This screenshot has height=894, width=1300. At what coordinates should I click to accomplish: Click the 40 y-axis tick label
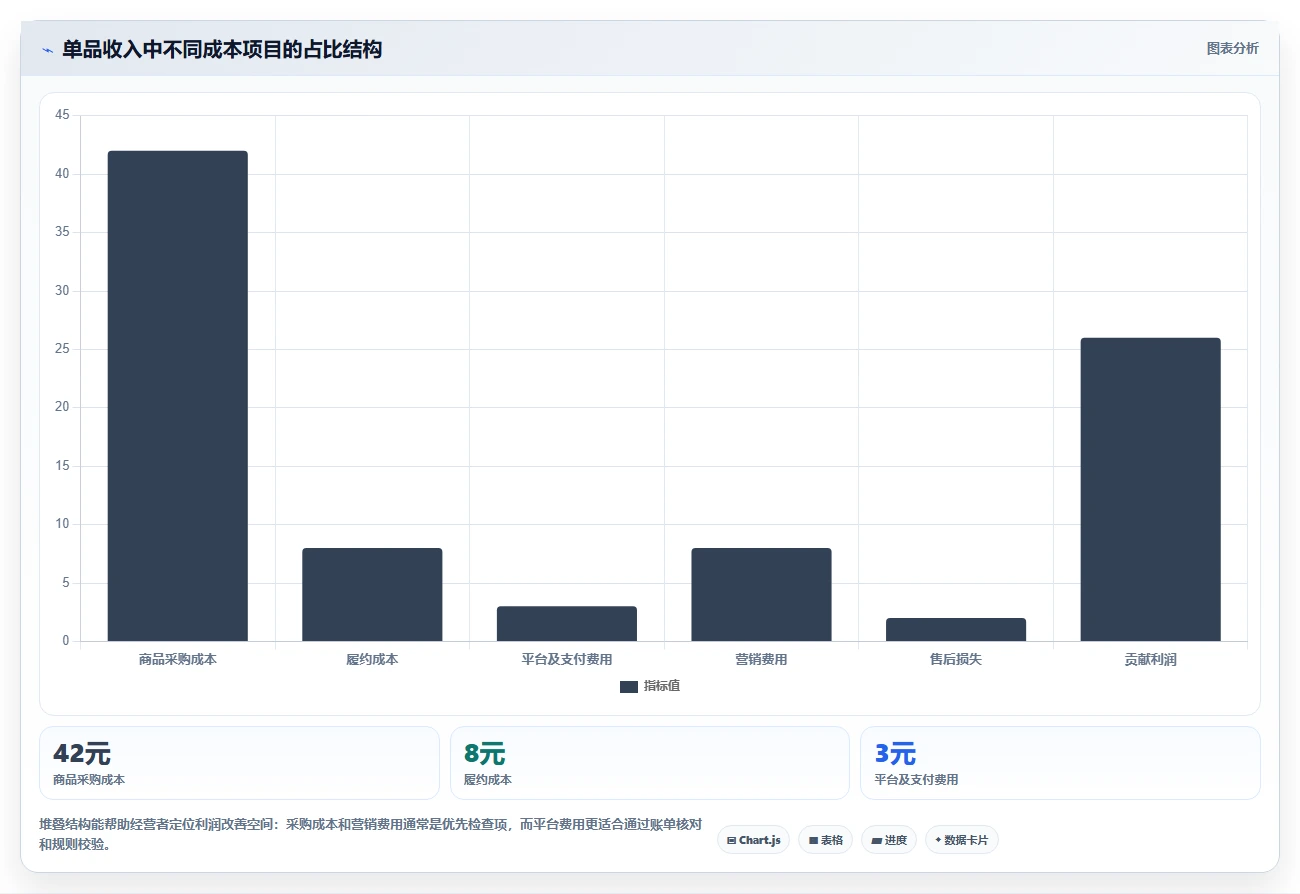tap(62, 174)
